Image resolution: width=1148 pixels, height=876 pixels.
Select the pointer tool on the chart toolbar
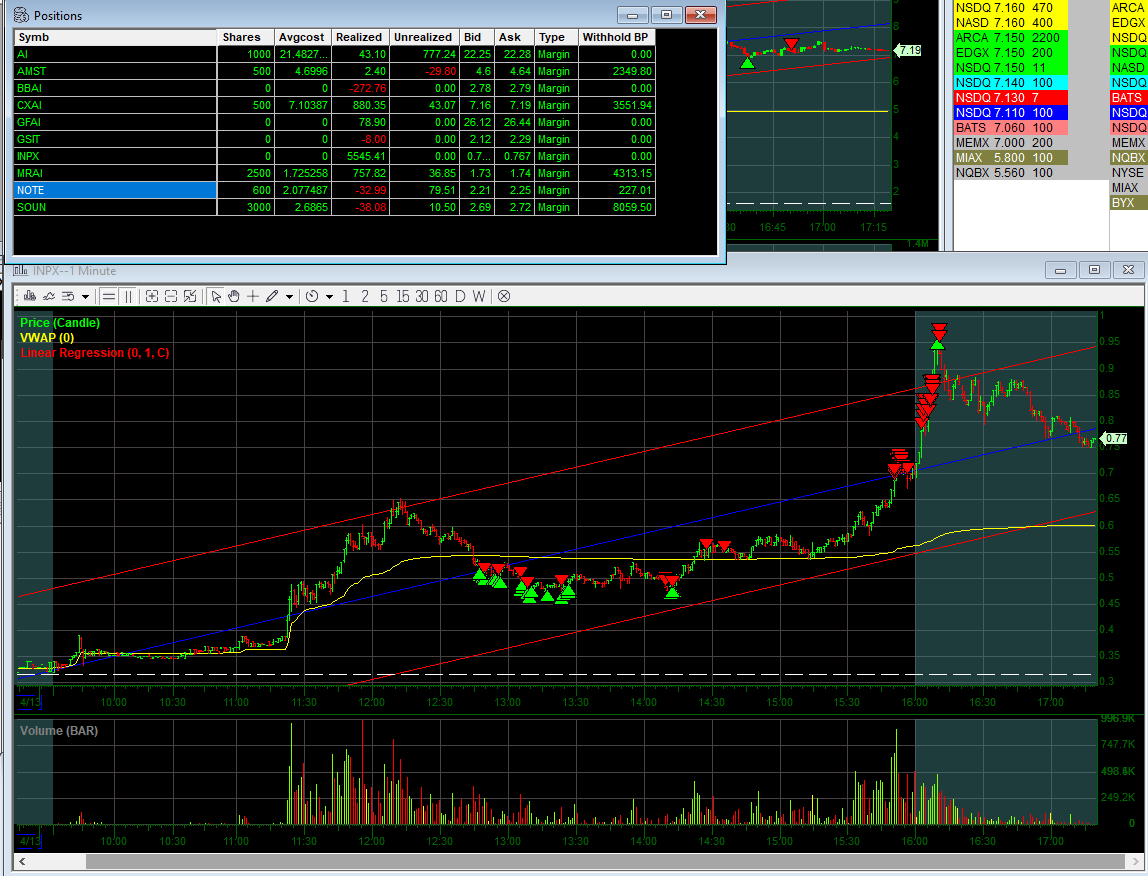tap(217, 296)
